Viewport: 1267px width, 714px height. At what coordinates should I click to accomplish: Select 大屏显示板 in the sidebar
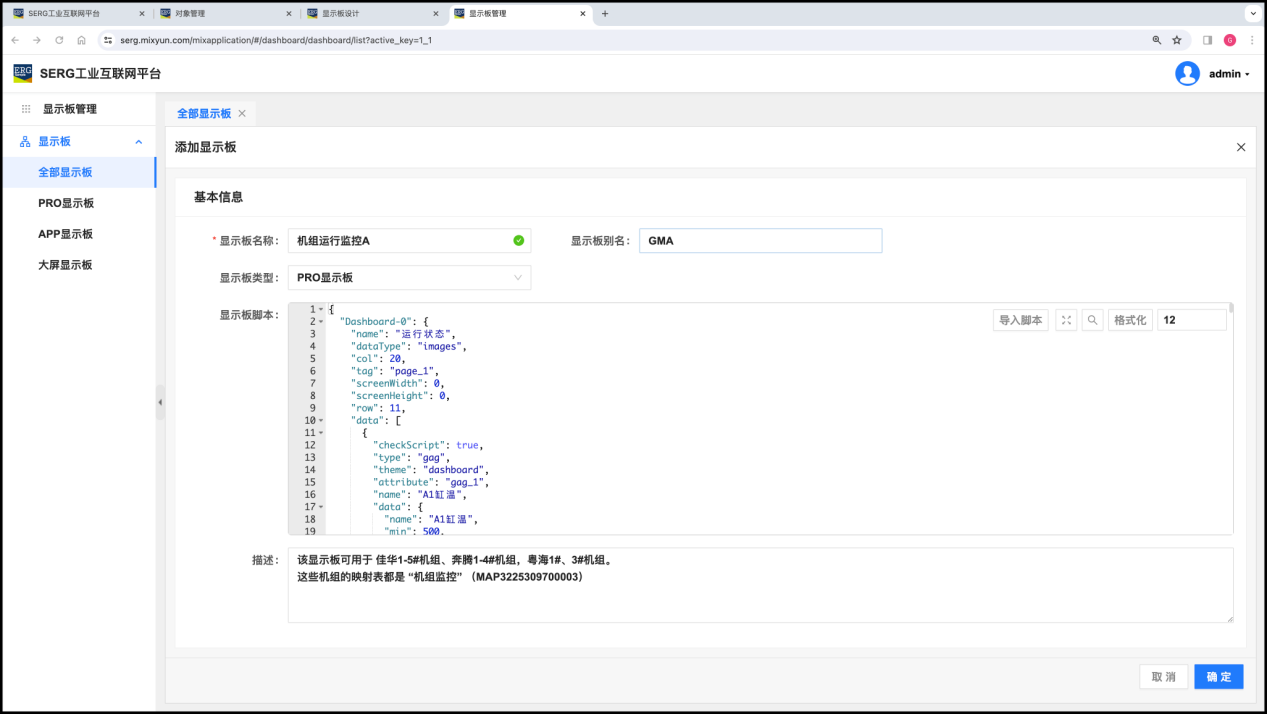[x=65, y=265]
